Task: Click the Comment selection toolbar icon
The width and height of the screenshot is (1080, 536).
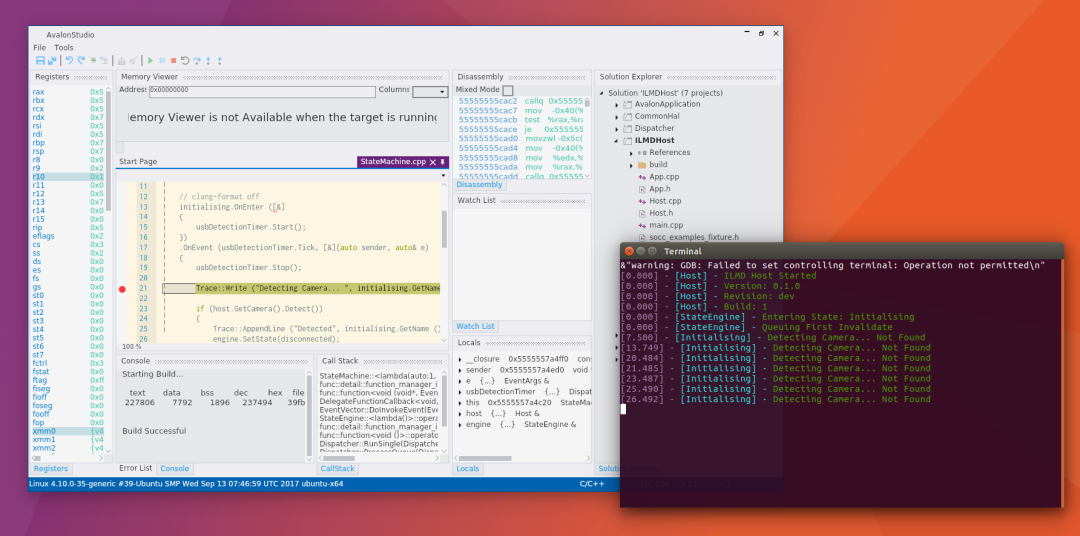Action: 93,61
